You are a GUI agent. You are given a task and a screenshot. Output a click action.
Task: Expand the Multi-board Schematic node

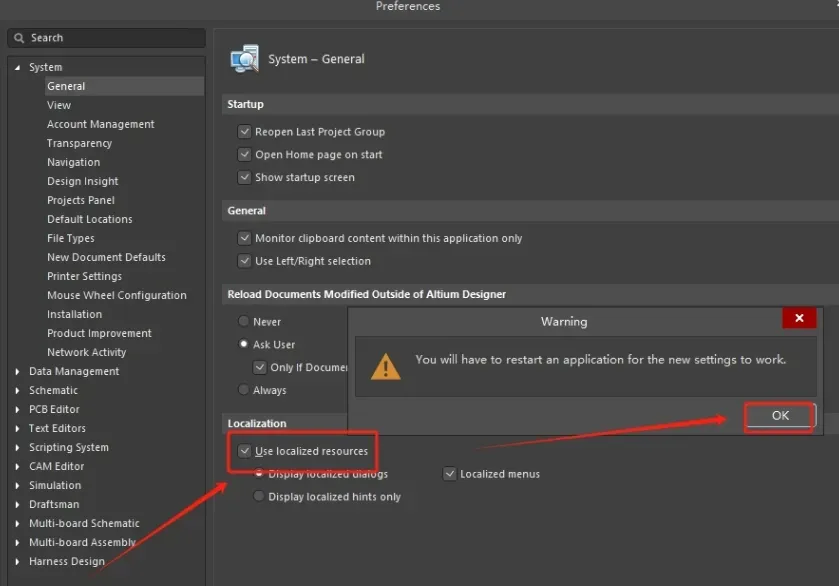(x=17, y=523)
